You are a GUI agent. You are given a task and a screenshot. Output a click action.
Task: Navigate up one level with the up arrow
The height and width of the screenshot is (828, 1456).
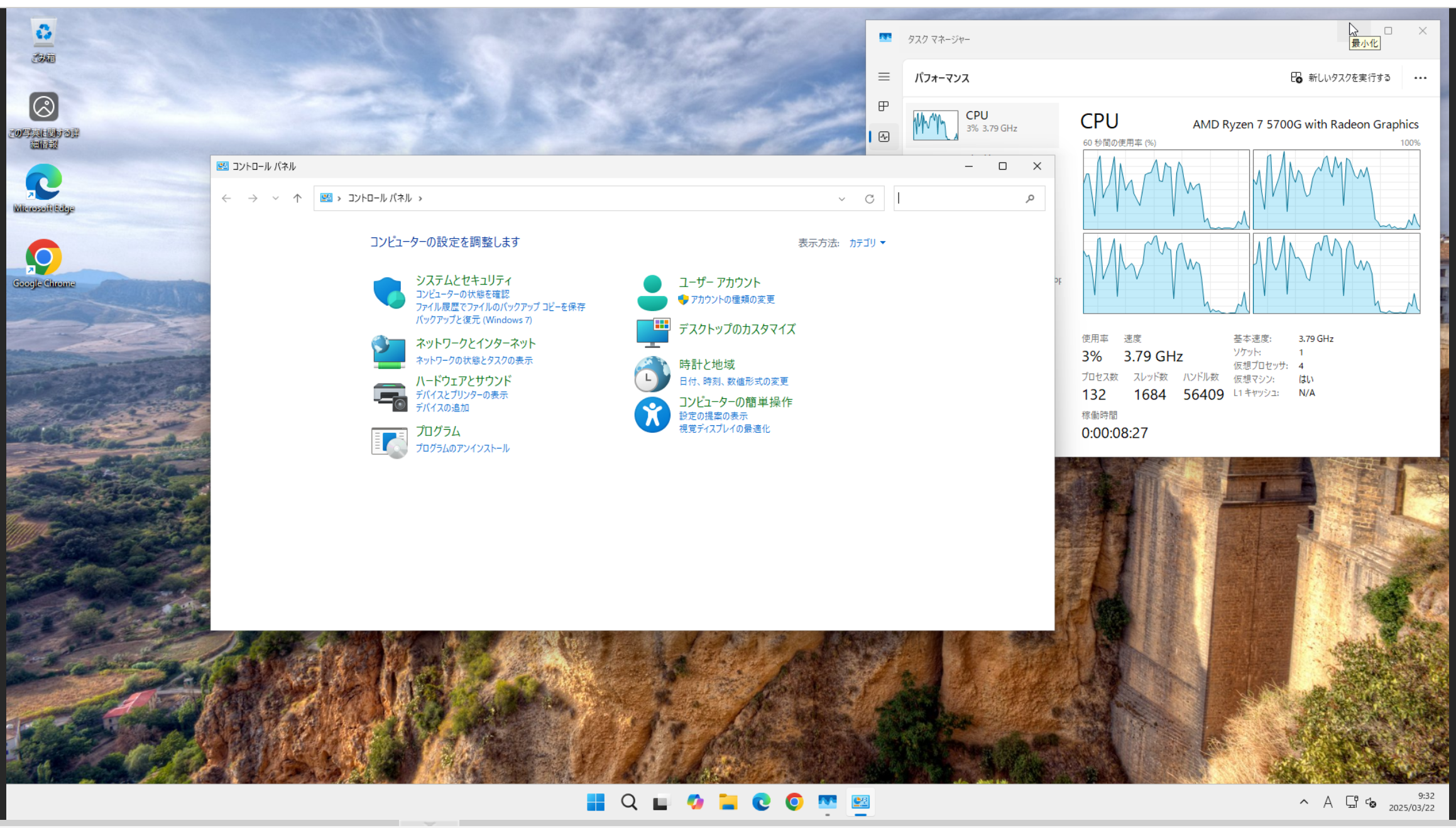(x=297, y=199)
